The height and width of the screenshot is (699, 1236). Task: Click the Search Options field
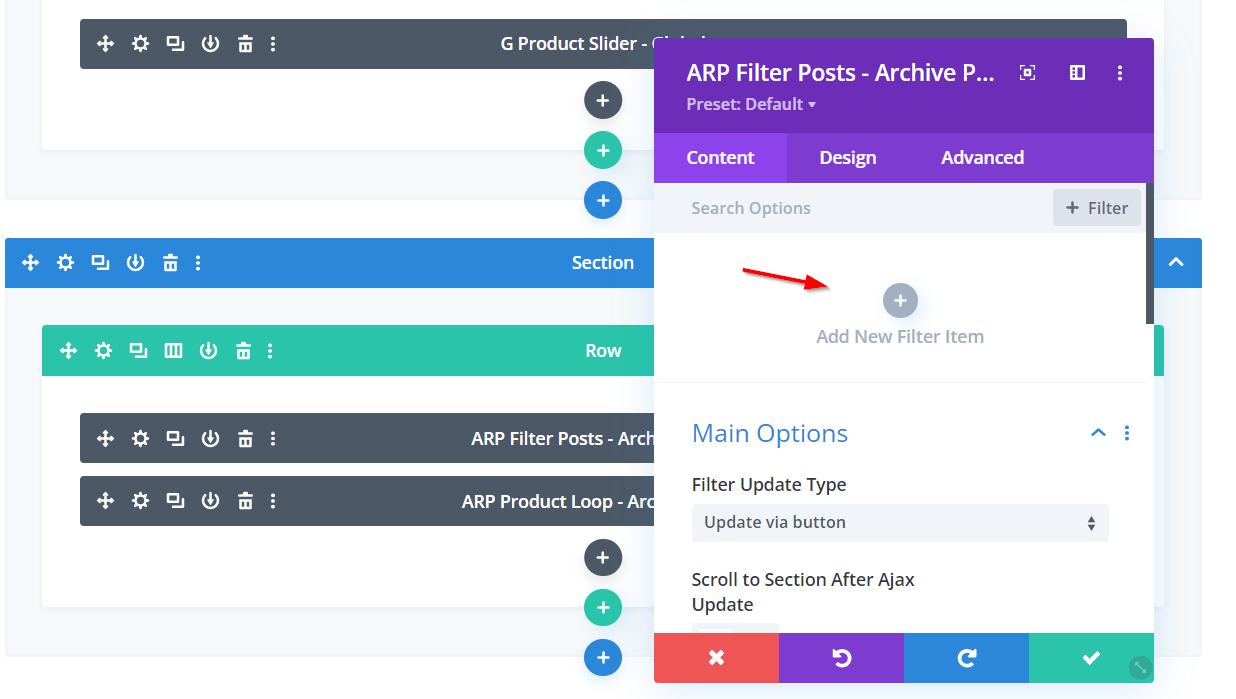pyautogui.click(x=850, y=208)
